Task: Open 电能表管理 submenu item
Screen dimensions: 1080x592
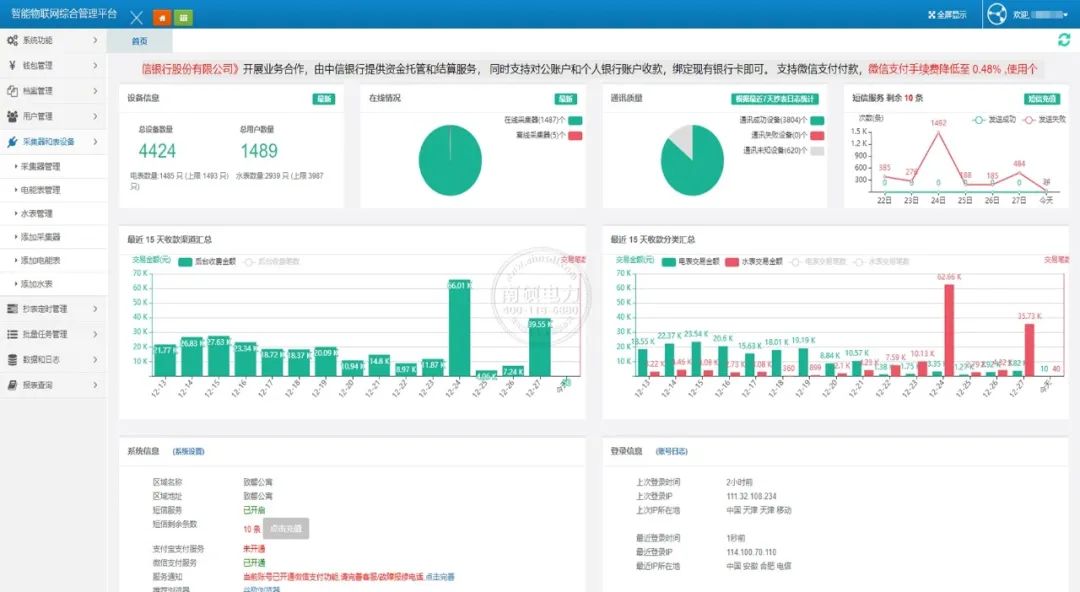Action: click(x=41, y=190)
